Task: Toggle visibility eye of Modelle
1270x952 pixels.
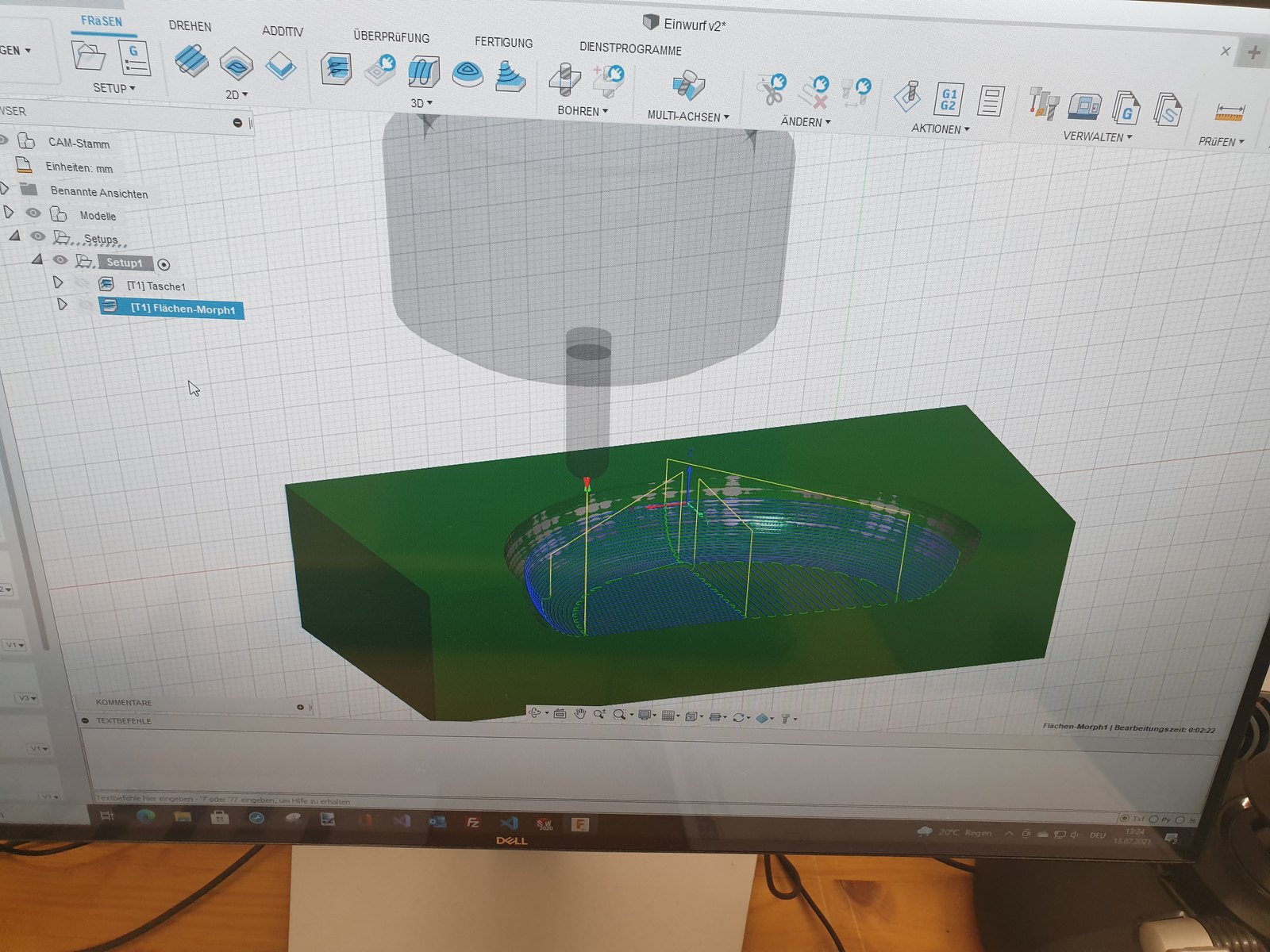Action: coord(33,213)
